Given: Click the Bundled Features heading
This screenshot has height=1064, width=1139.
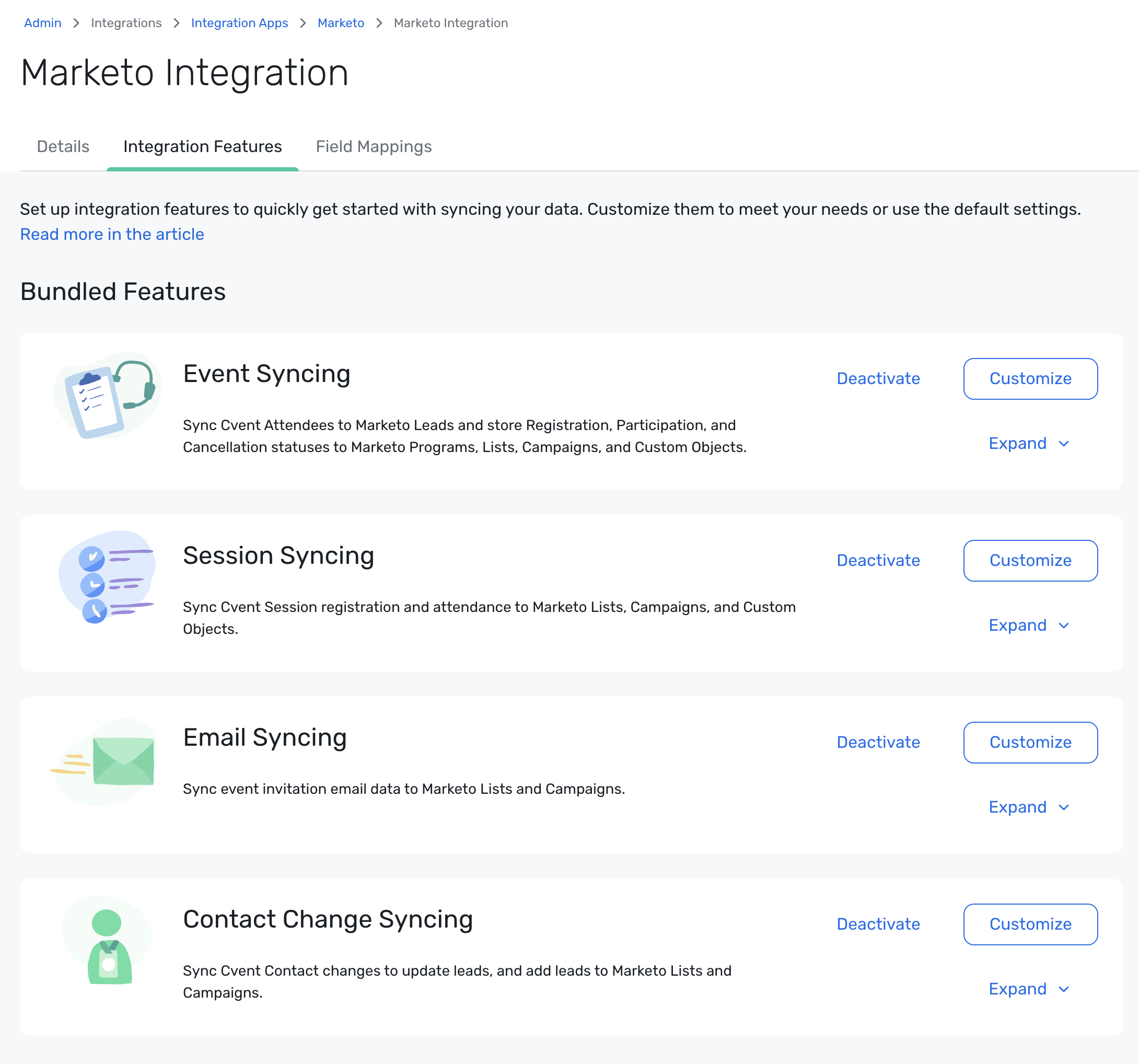Looking at the screenshot, I should tap(123, 292).
